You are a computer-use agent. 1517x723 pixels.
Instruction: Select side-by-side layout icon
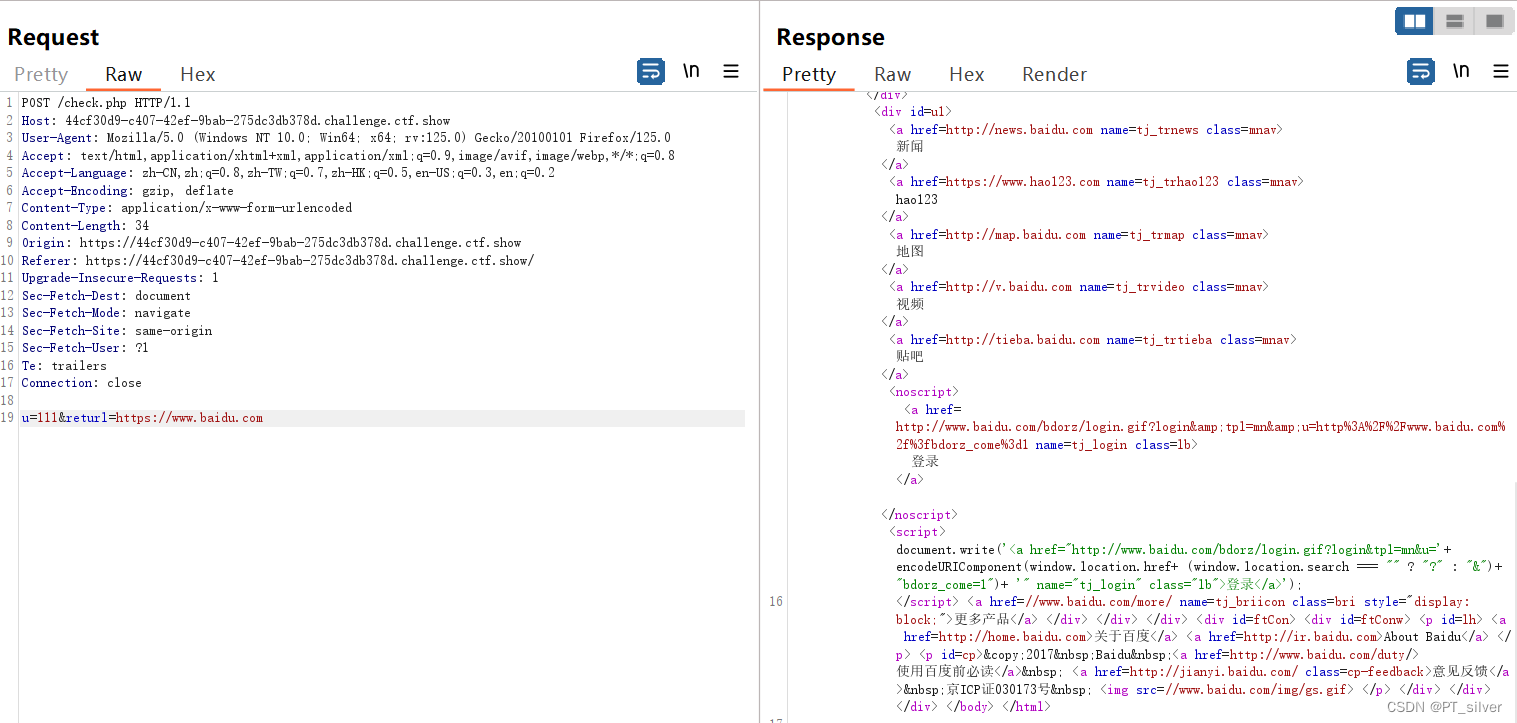(x=1414, y=21)
